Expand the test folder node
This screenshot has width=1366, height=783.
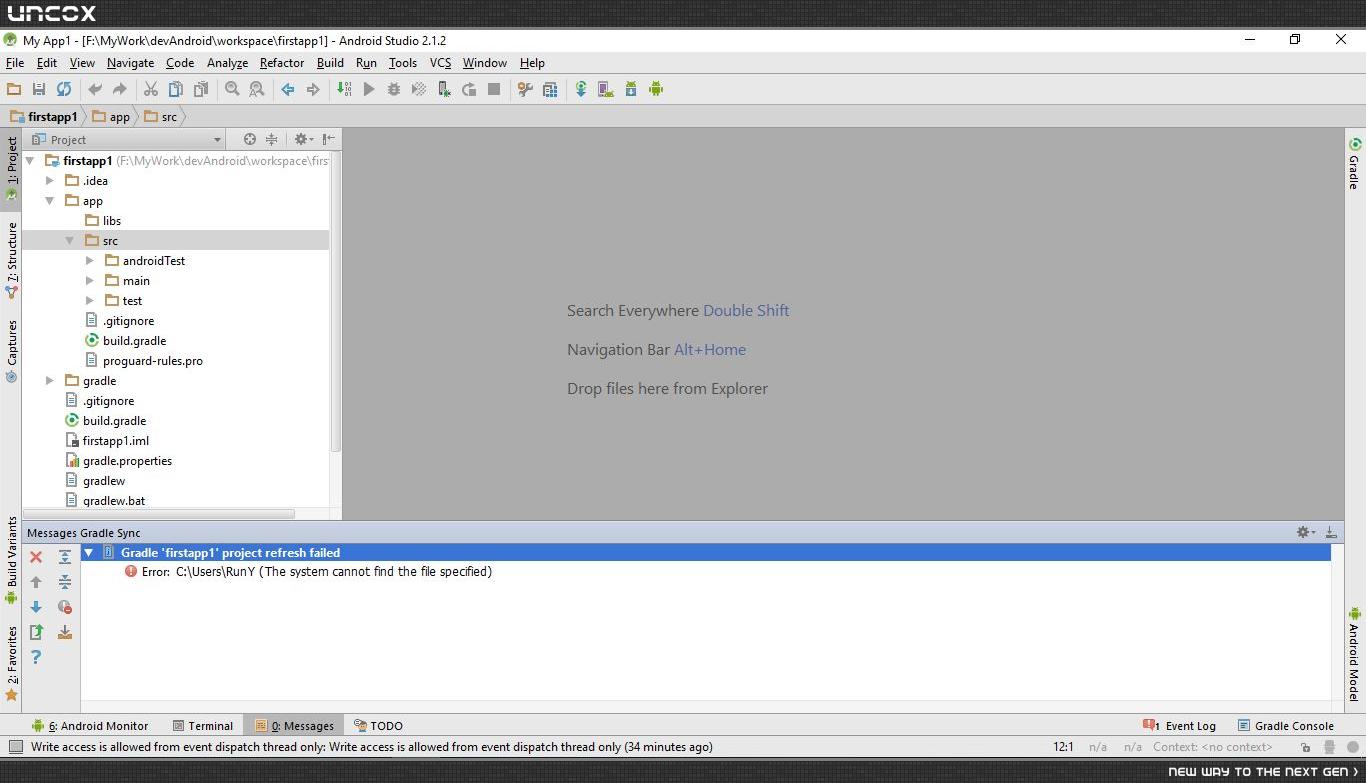point(90,300)
